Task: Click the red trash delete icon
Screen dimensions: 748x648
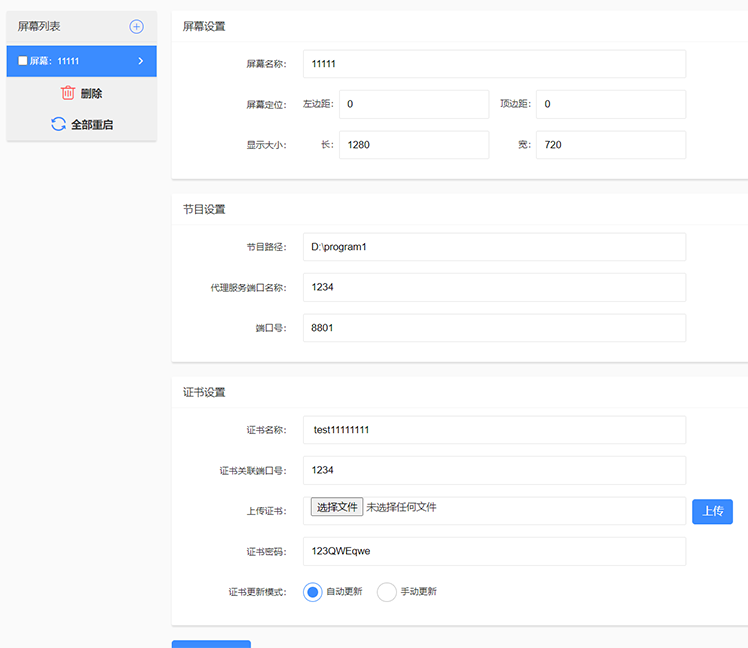Action: [x=68, y=93]
